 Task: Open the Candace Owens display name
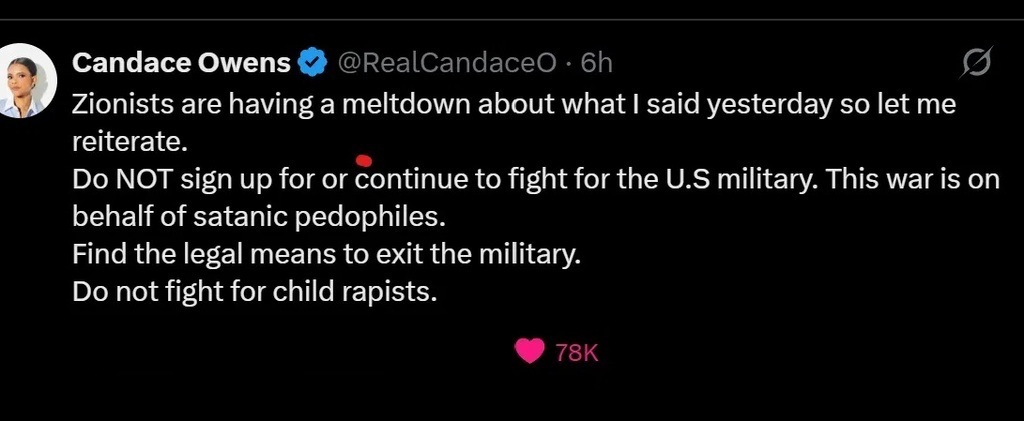pos(182,63)
